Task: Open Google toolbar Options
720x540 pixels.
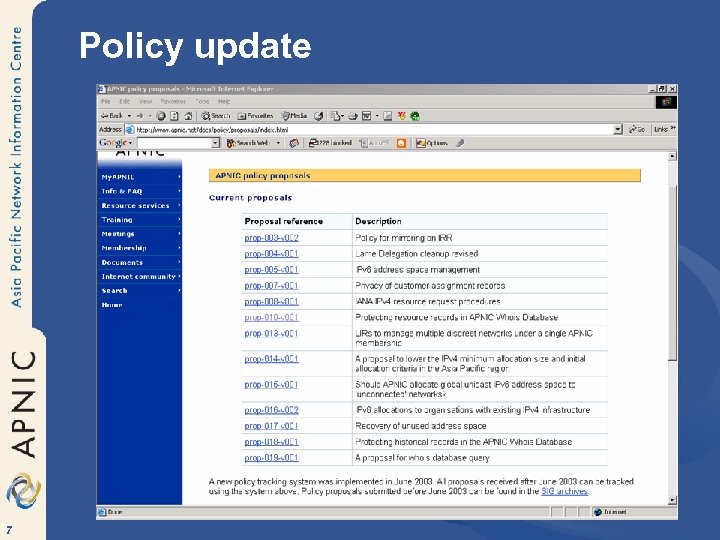Action: click(432, 143)
